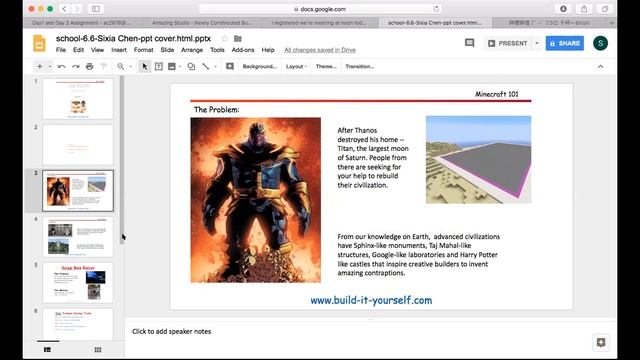The width and height of the screenshot is (640, 360).
Task: Open the account avatar labeled S
Action: pyautogui.click(x=600, y=43)
